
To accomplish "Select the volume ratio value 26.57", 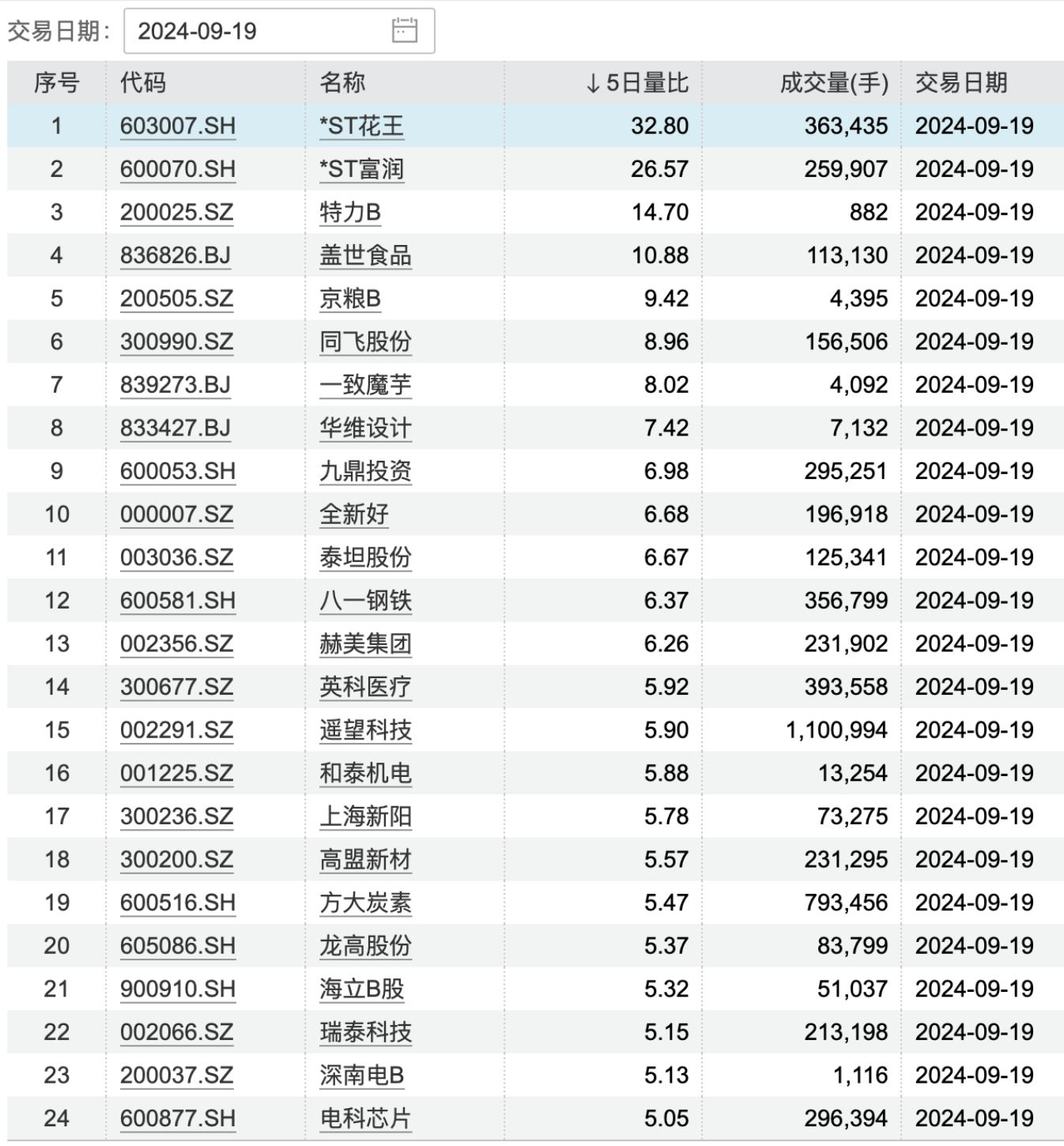I will (659, 169).
